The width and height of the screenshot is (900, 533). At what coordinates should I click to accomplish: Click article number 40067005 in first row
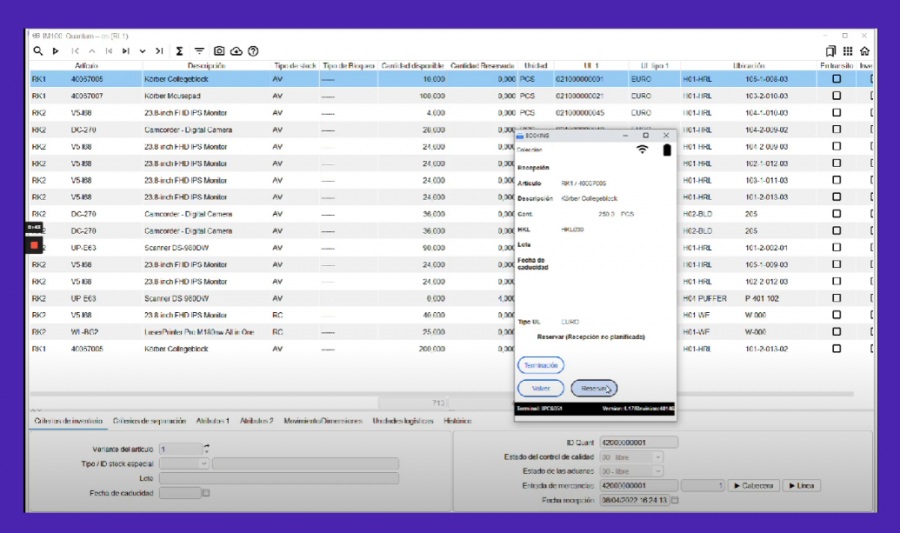(x=87, y=79)
